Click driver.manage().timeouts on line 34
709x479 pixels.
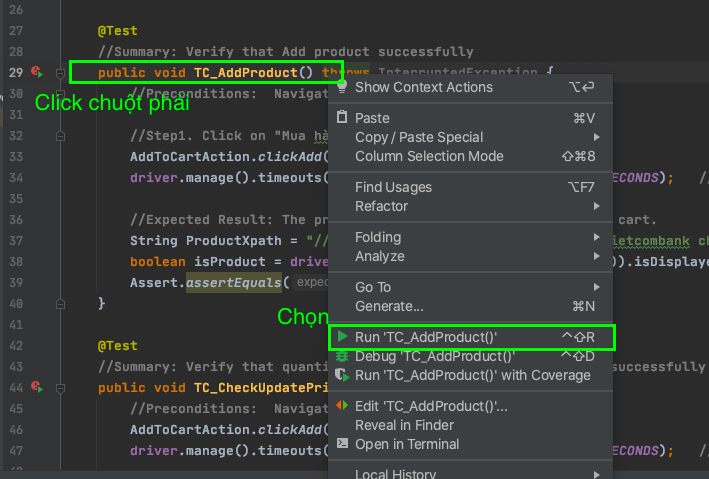coord(226,178)
